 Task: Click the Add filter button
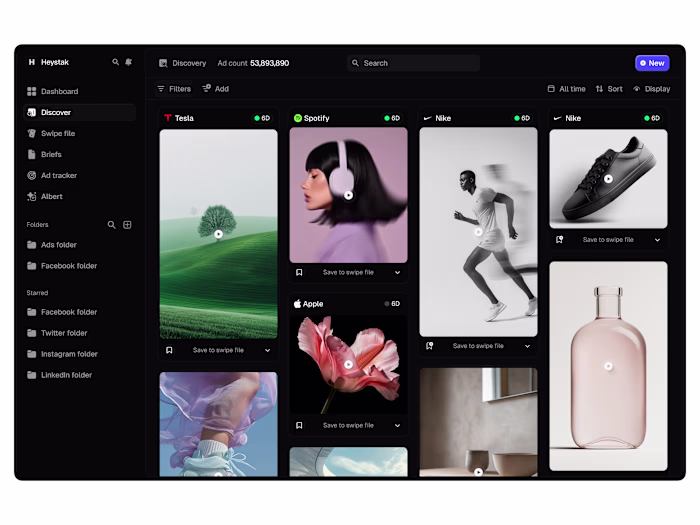(x=216, y=89)
